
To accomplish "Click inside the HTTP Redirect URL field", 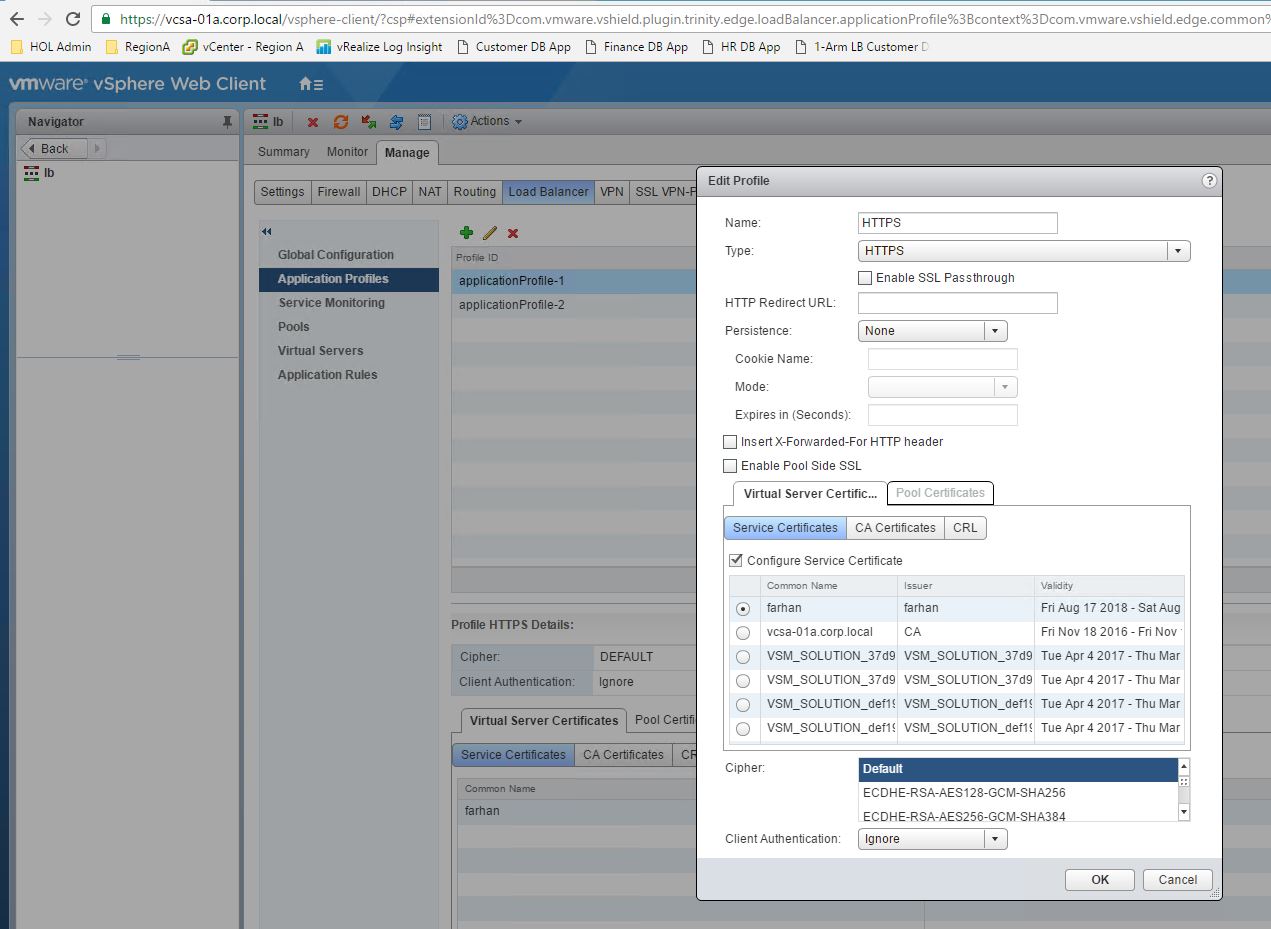I will [956, 302].
